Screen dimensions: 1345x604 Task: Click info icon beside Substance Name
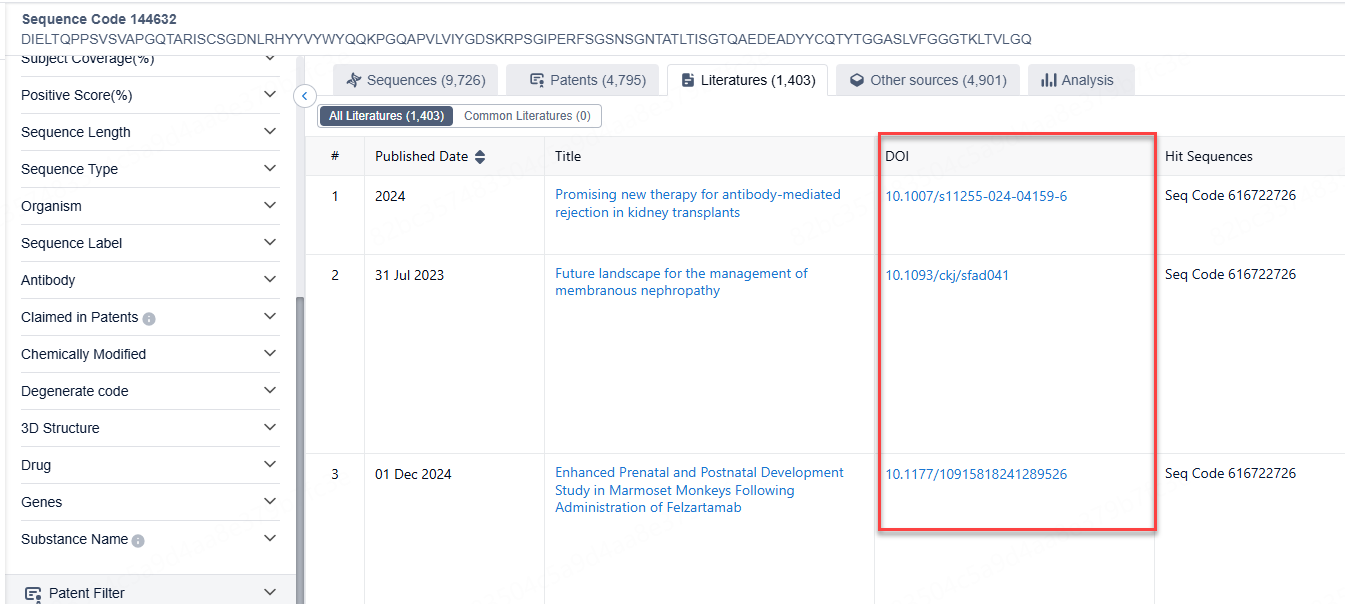138,541
